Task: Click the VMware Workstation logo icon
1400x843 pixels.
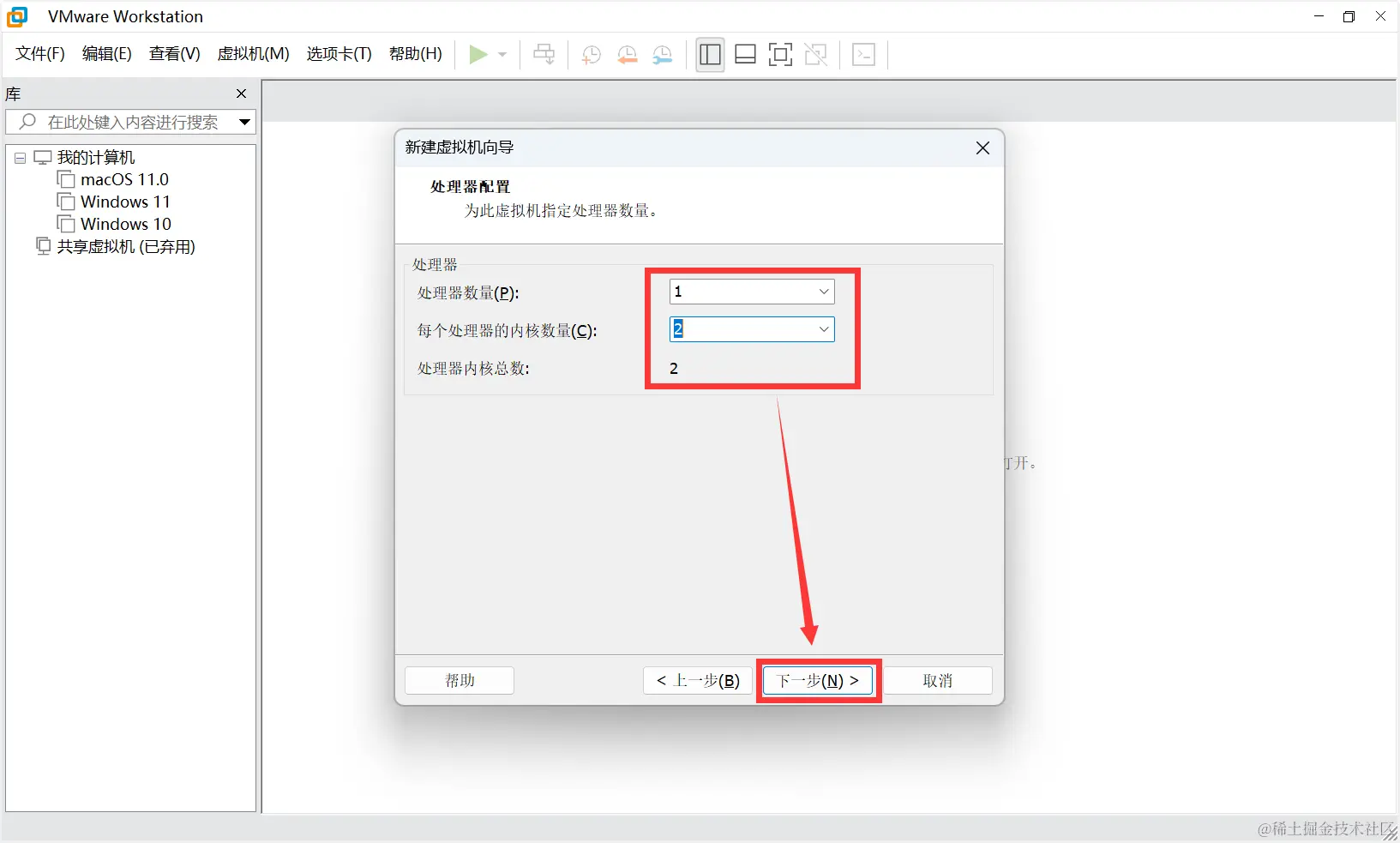Action: [17, 16]
